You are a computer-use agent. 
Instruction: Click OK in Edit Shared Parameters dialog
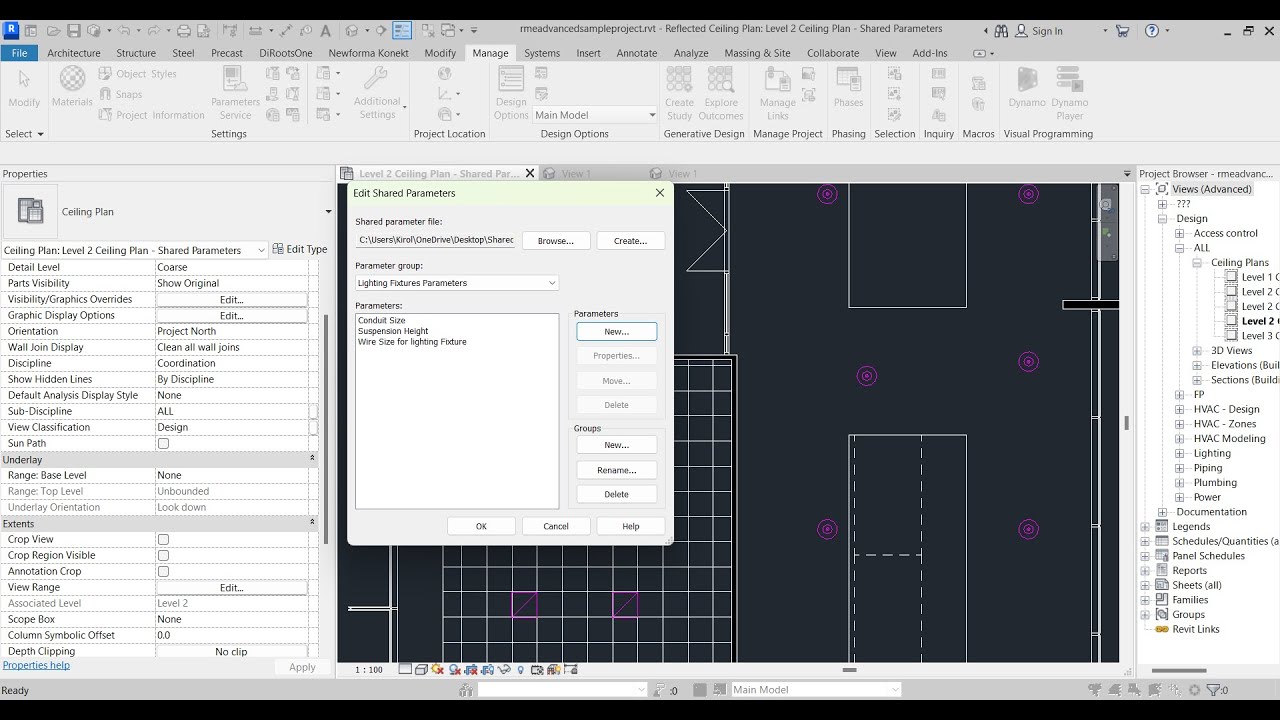pyautogui.click(x=481, y=526)
